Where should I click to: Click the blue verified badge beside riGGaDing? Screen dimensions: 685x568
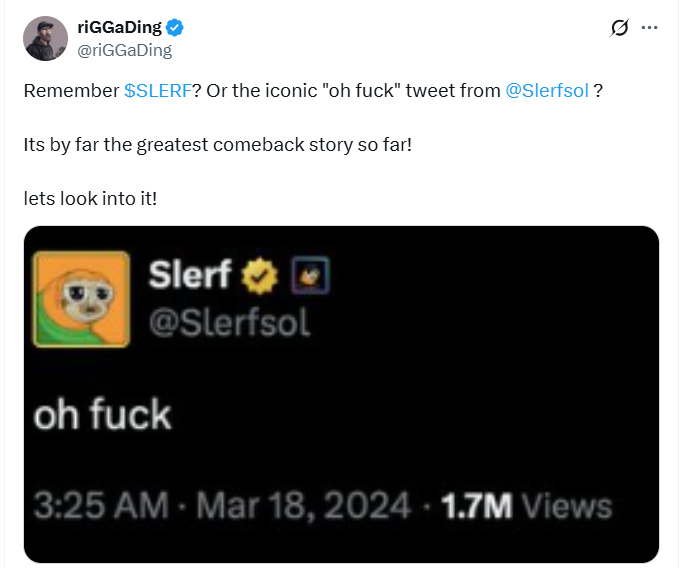tap(175, 28)
